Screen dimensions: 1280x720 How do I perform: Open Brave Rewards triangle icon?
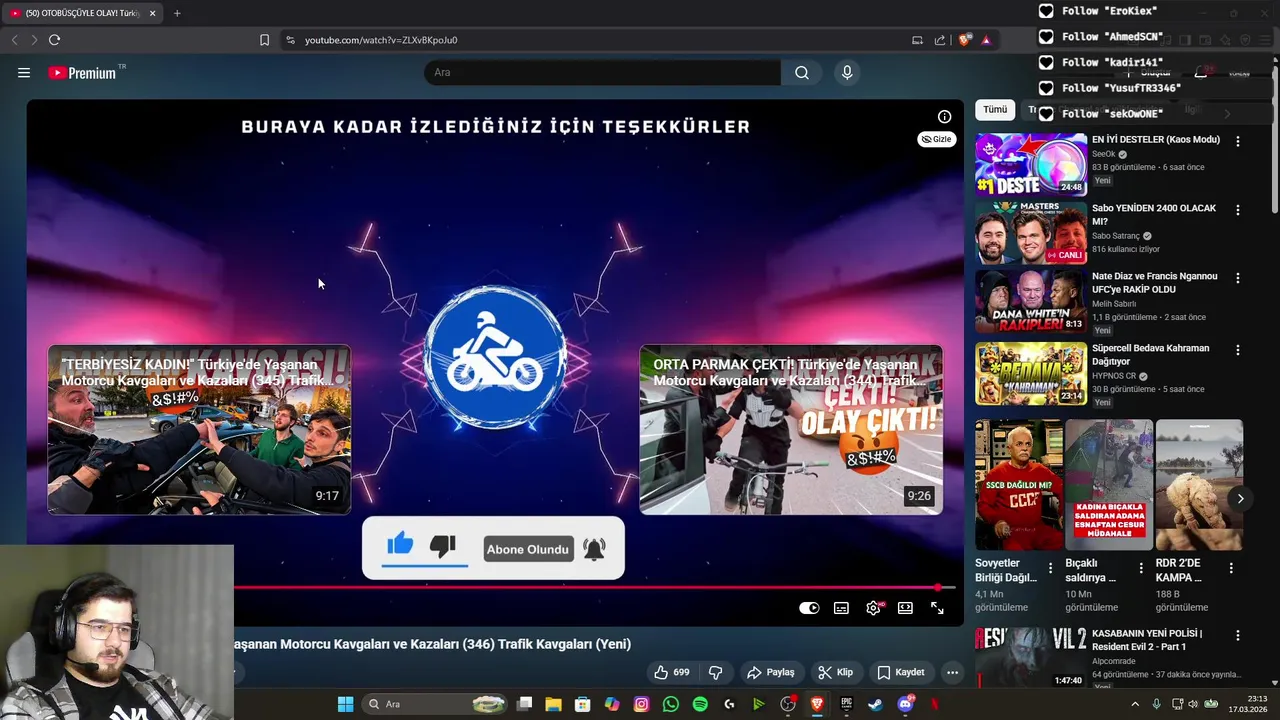point(986,40)
